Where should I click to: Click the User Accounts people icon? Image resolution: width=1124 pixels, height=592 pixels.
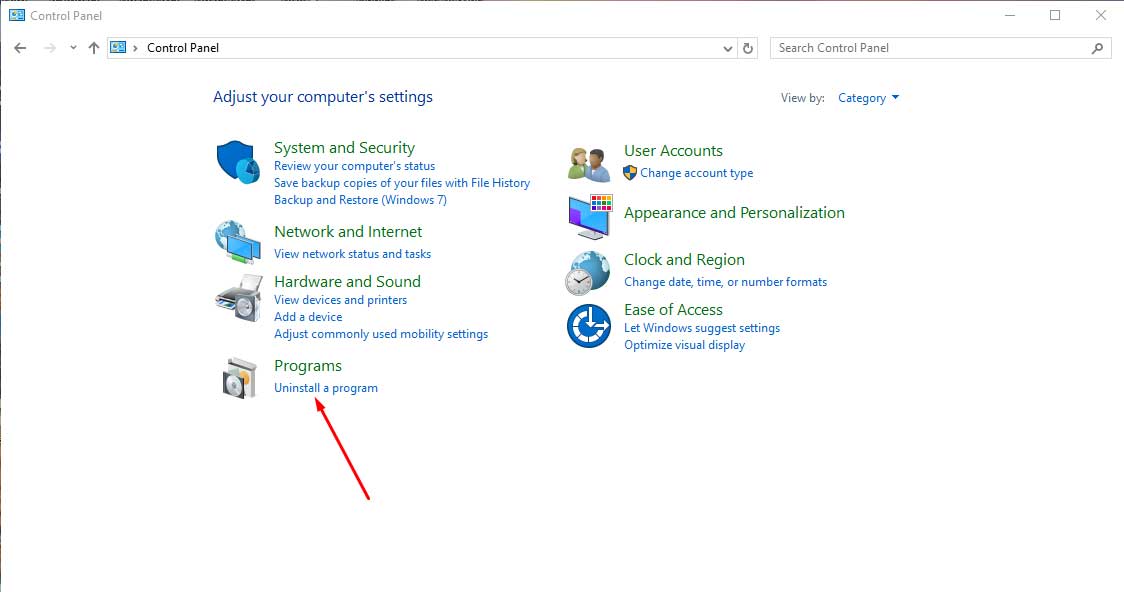click(589, 163)
